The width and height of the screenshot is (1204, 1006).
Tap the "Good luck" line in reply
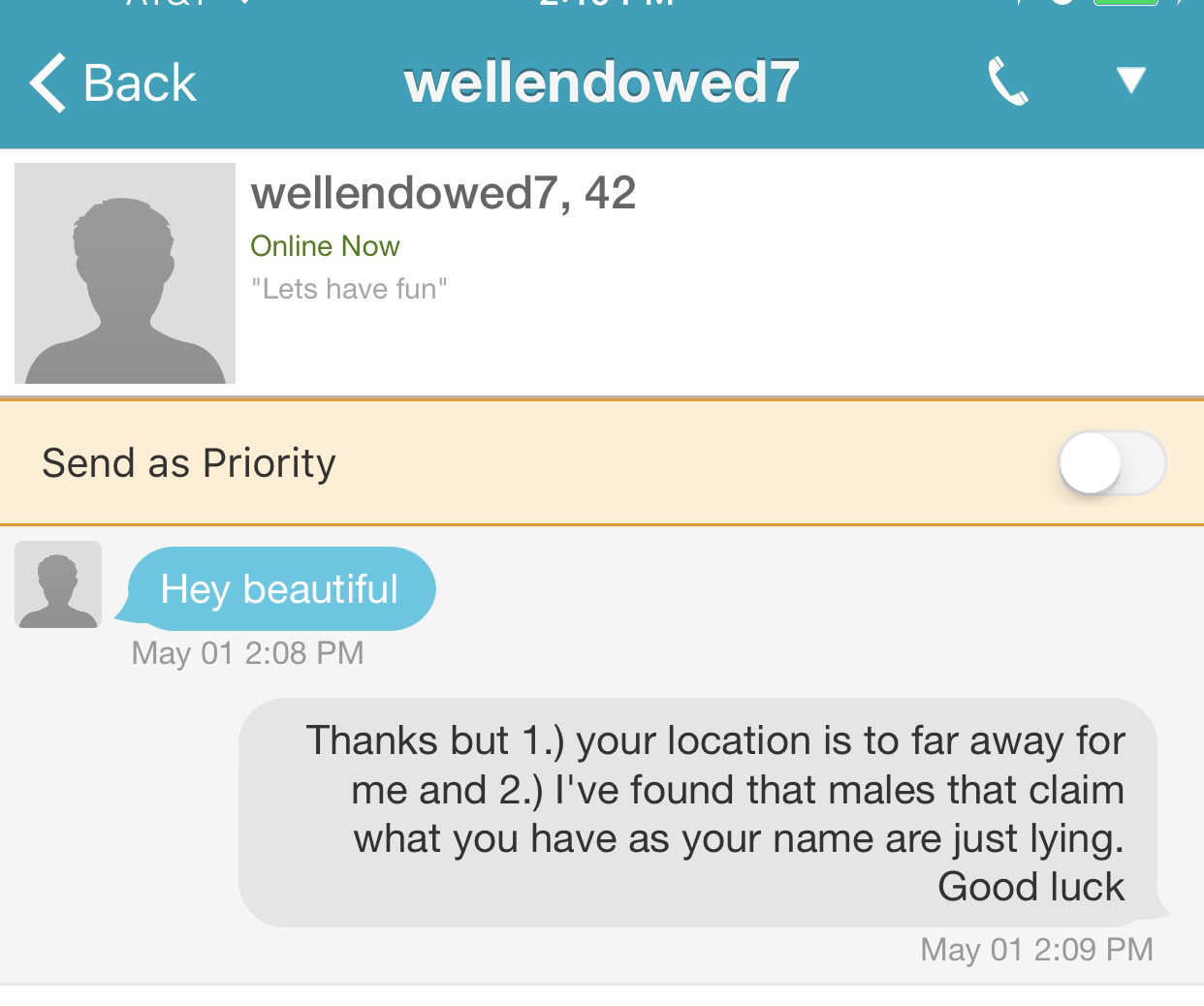[1030, 887]
